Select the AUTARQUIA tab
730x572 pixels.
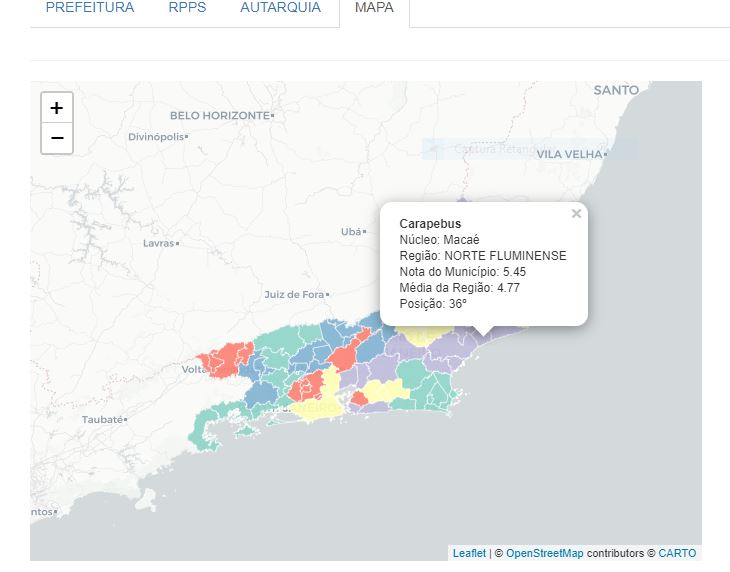pos(280,8)
